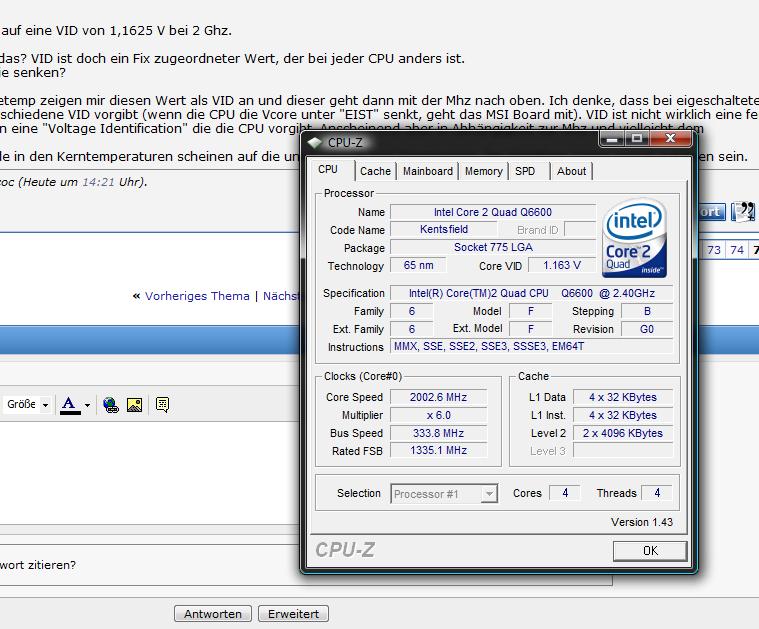Click the Package value Socket 775 LGA
This screenshot has height=629, width=759.
(493, 247)
